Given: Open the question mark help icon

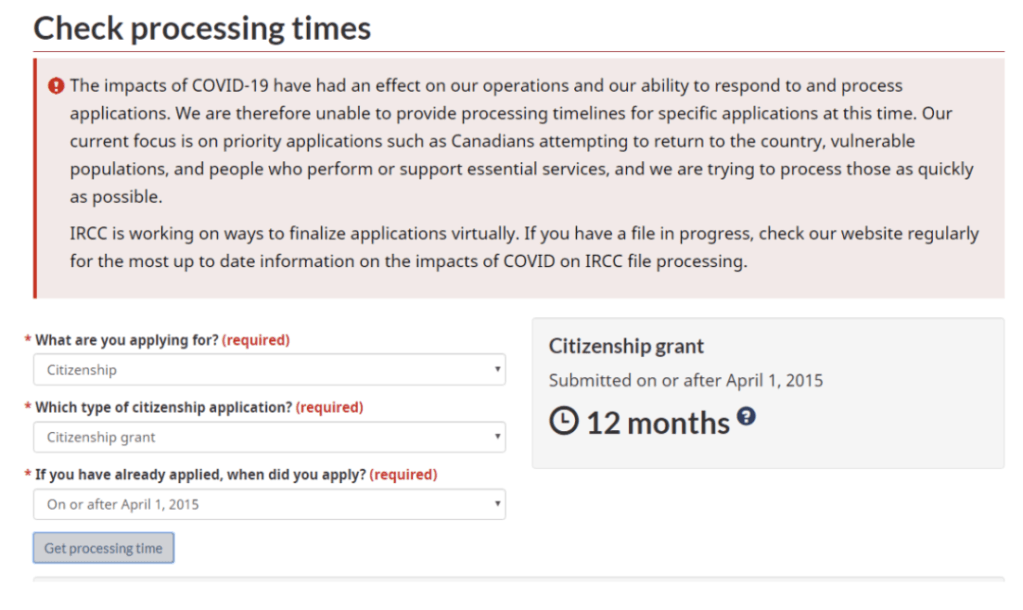Looking at the screenshot, I should pyautogui.click(x=746, y=416).
